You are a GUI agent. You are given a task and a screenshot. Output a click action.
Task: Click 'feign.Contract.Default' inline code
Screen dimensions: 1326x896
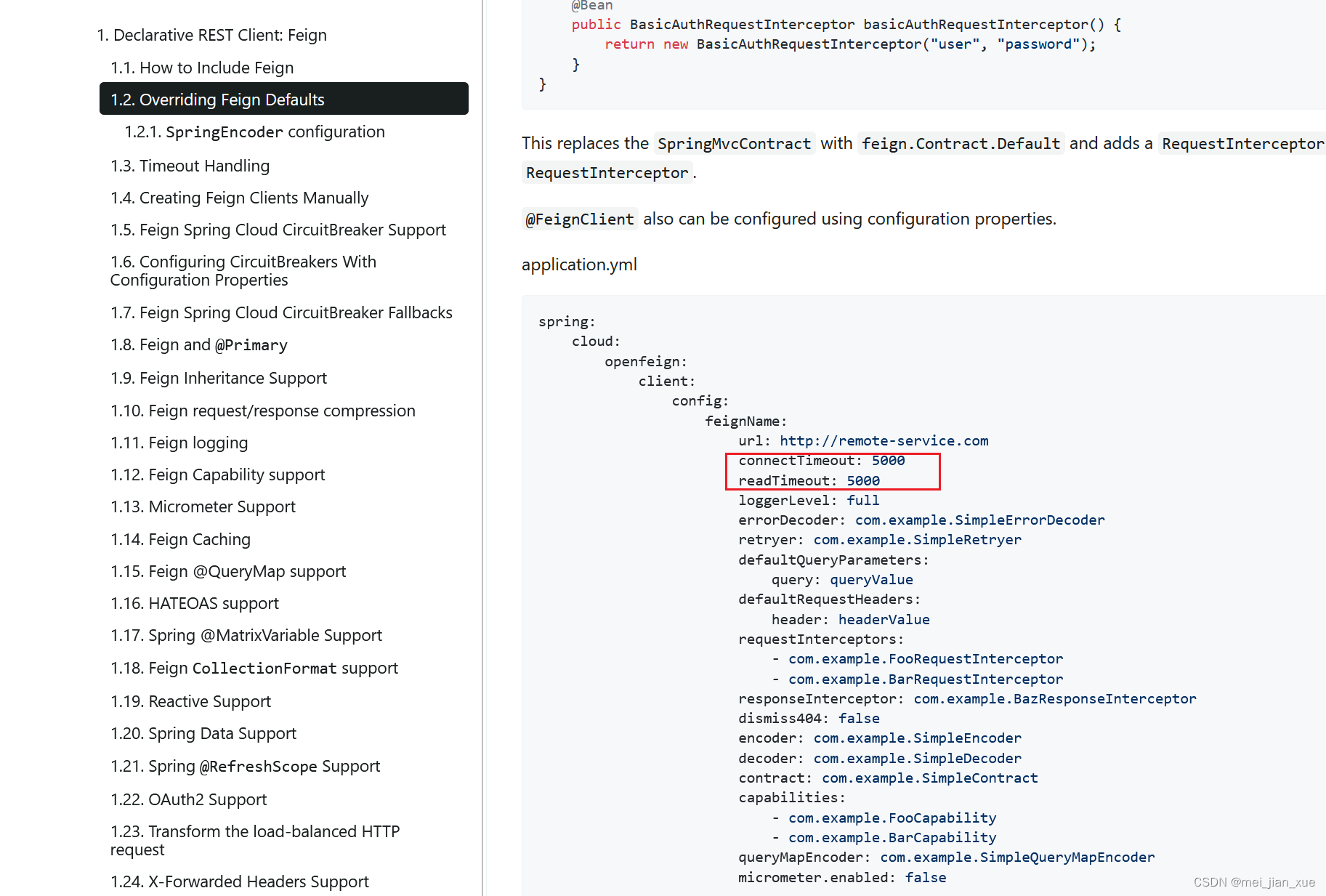pyautogui.click(x=961, y=144)
